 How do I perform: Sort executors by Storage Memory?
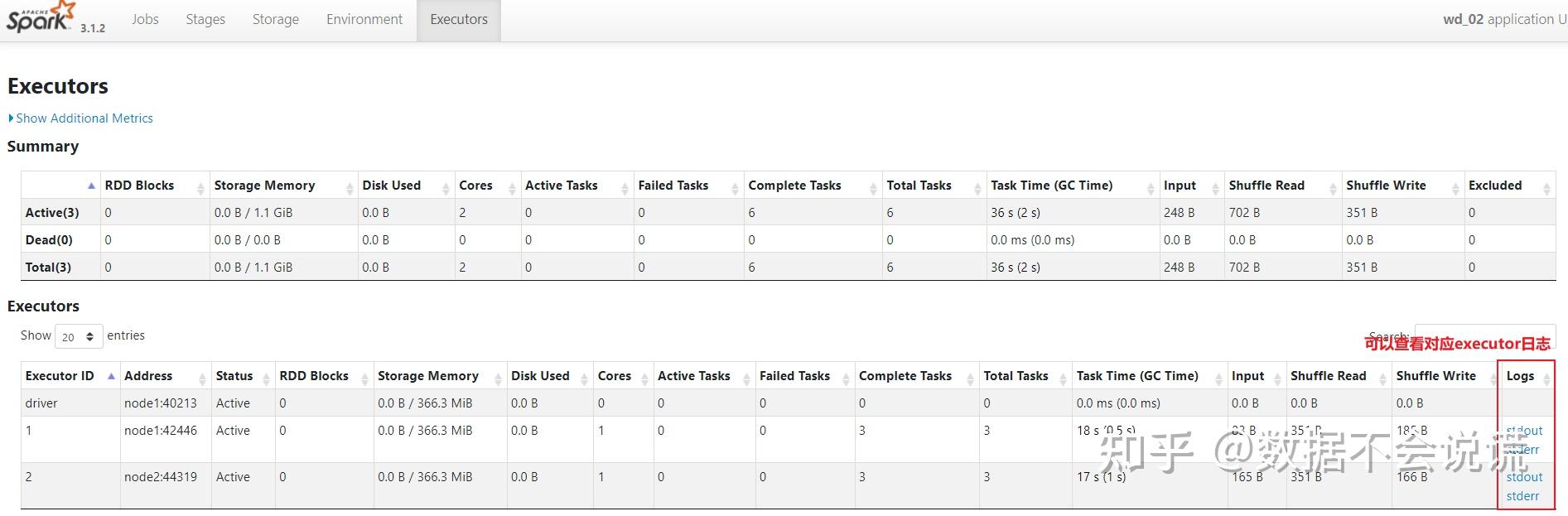pyautogui.click(x=427, y=376)
